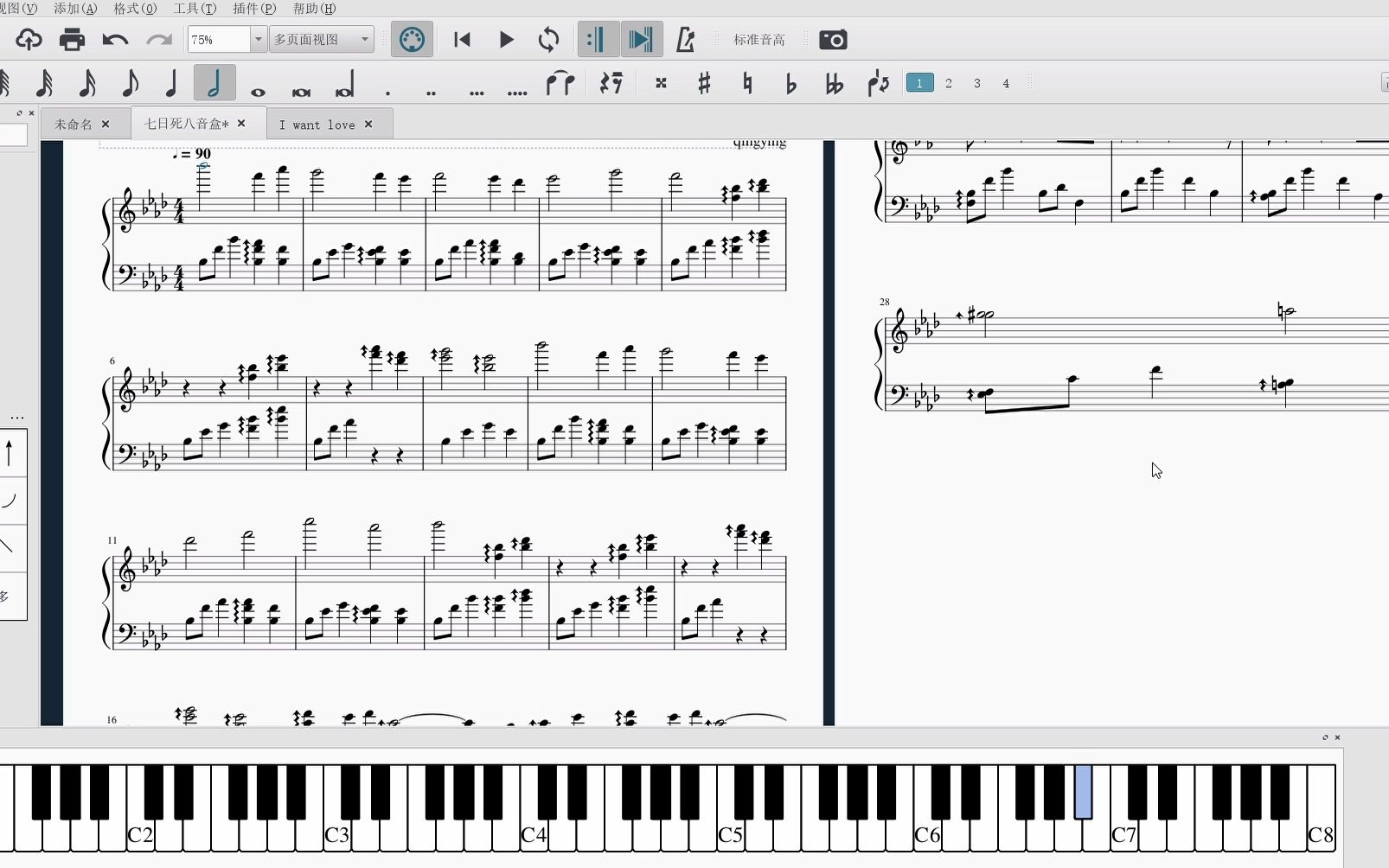This screenshot has height=868, width=1389.
Task: Open the 工具(T) menu
Action: pyautogui.click(x=195, y=9)
